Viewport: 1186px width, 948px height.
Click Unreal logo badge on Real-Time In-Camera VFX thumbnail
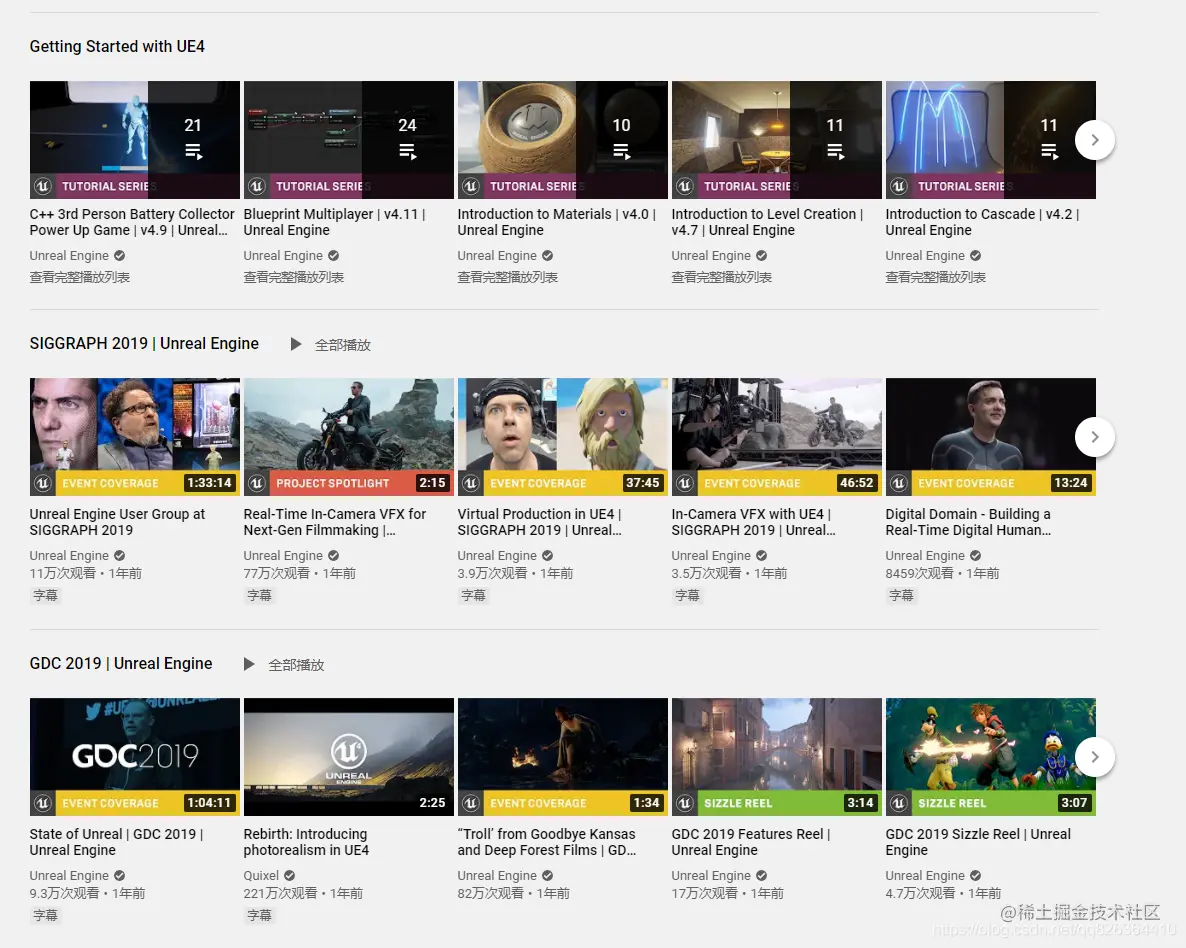256,483
